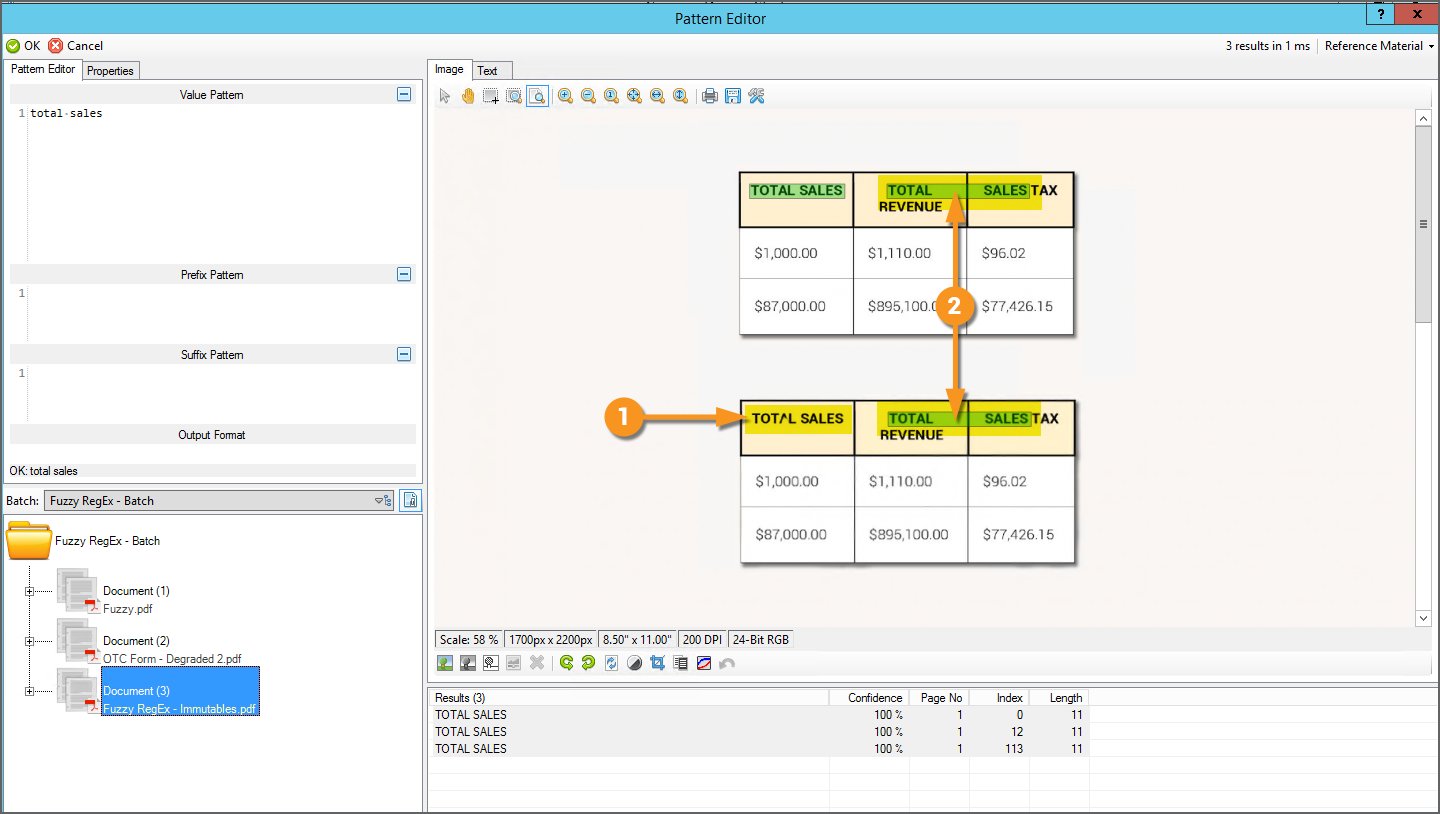
Task: Click the OK button
Action: (x=23, y=46)
